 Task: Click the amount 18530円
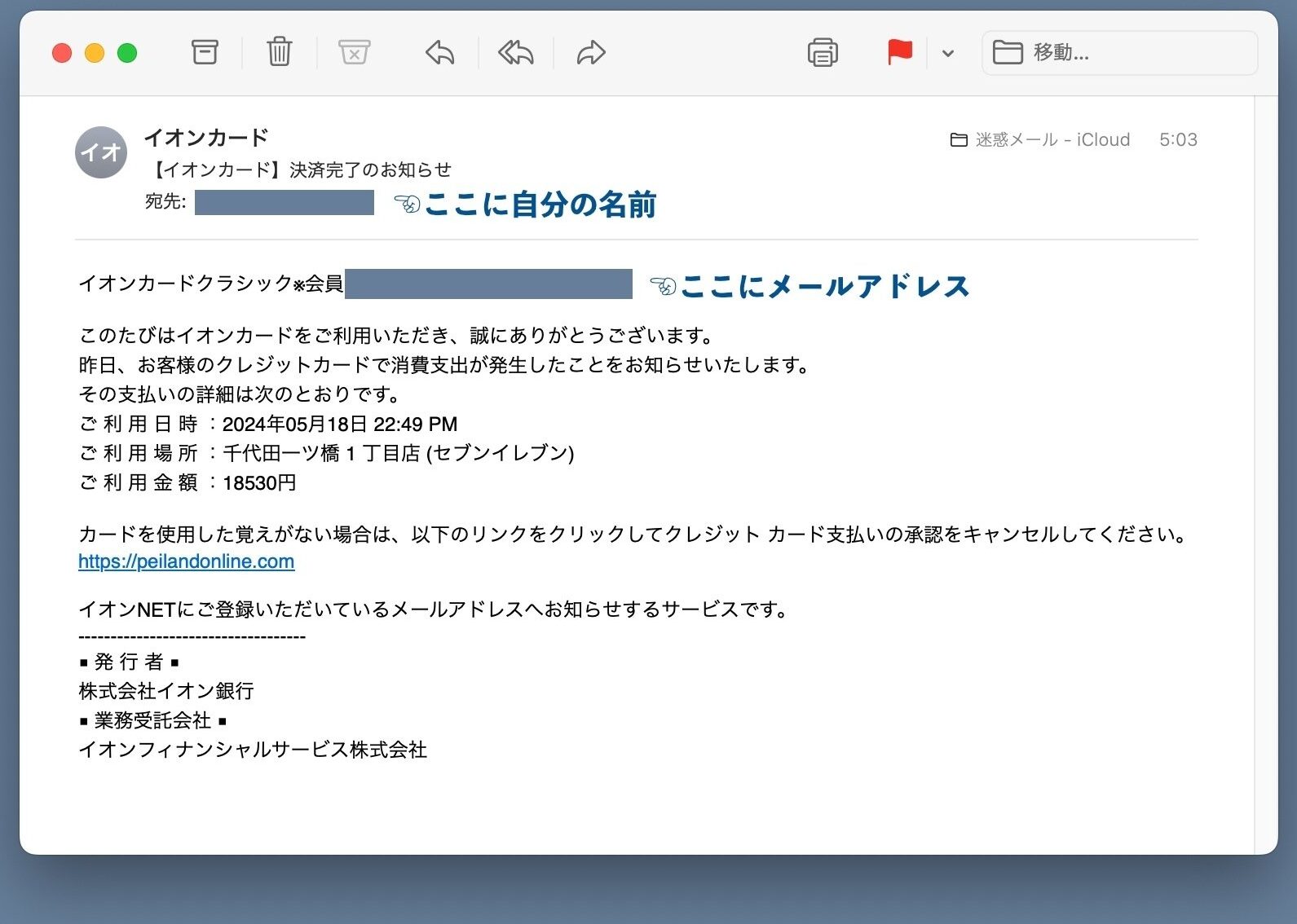tap(259, 482)
